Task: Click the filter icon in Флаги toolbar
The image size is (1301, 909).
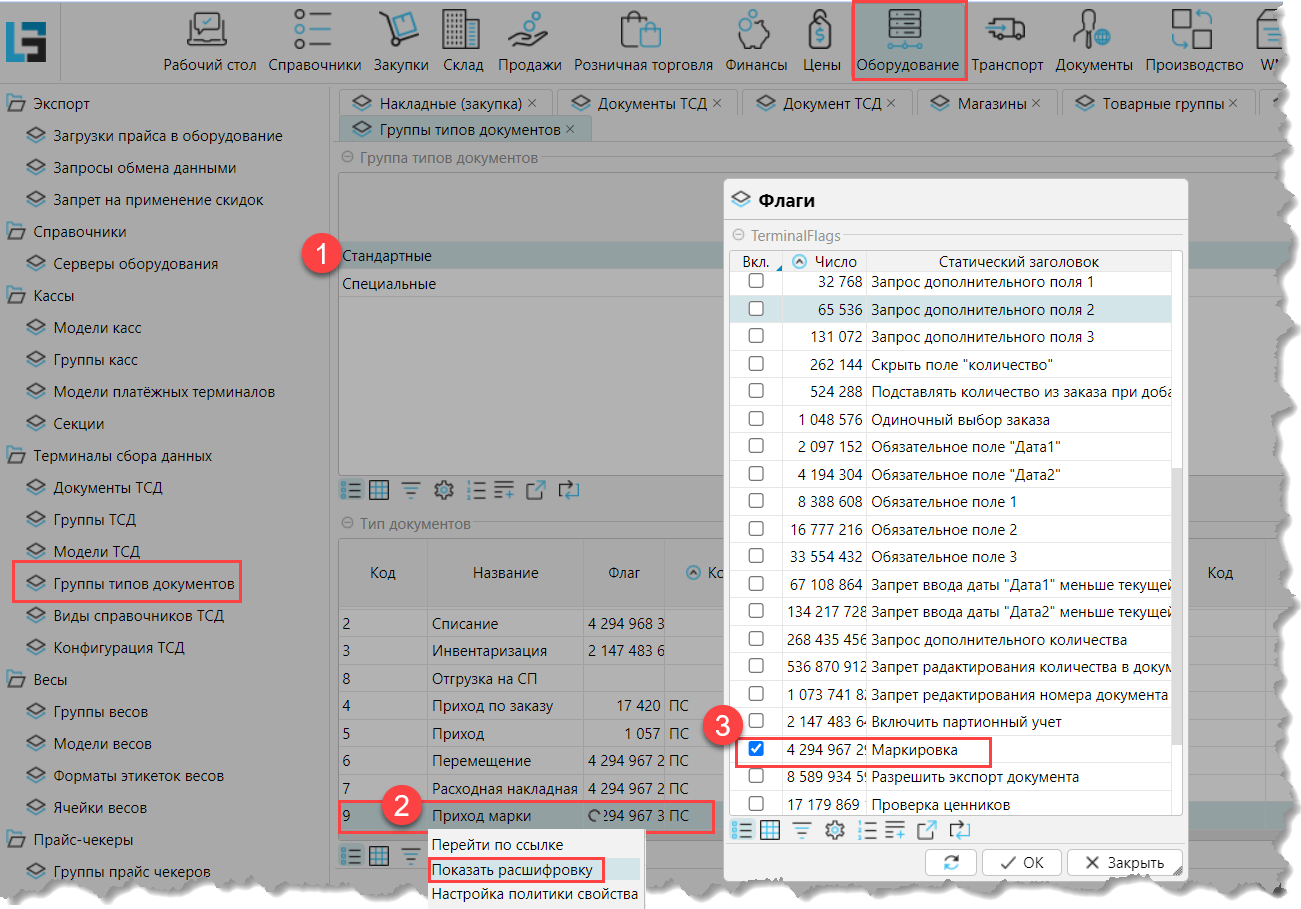Action: (x=802, y=830)
